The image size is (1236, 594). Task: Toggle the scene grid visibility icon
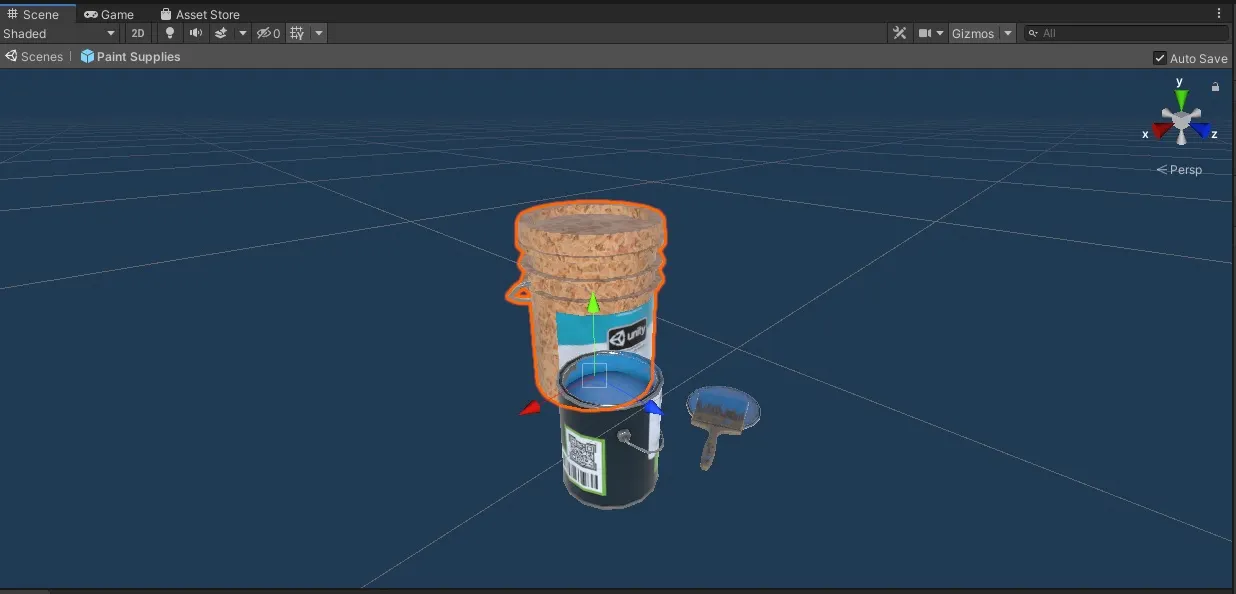[297, 33]
